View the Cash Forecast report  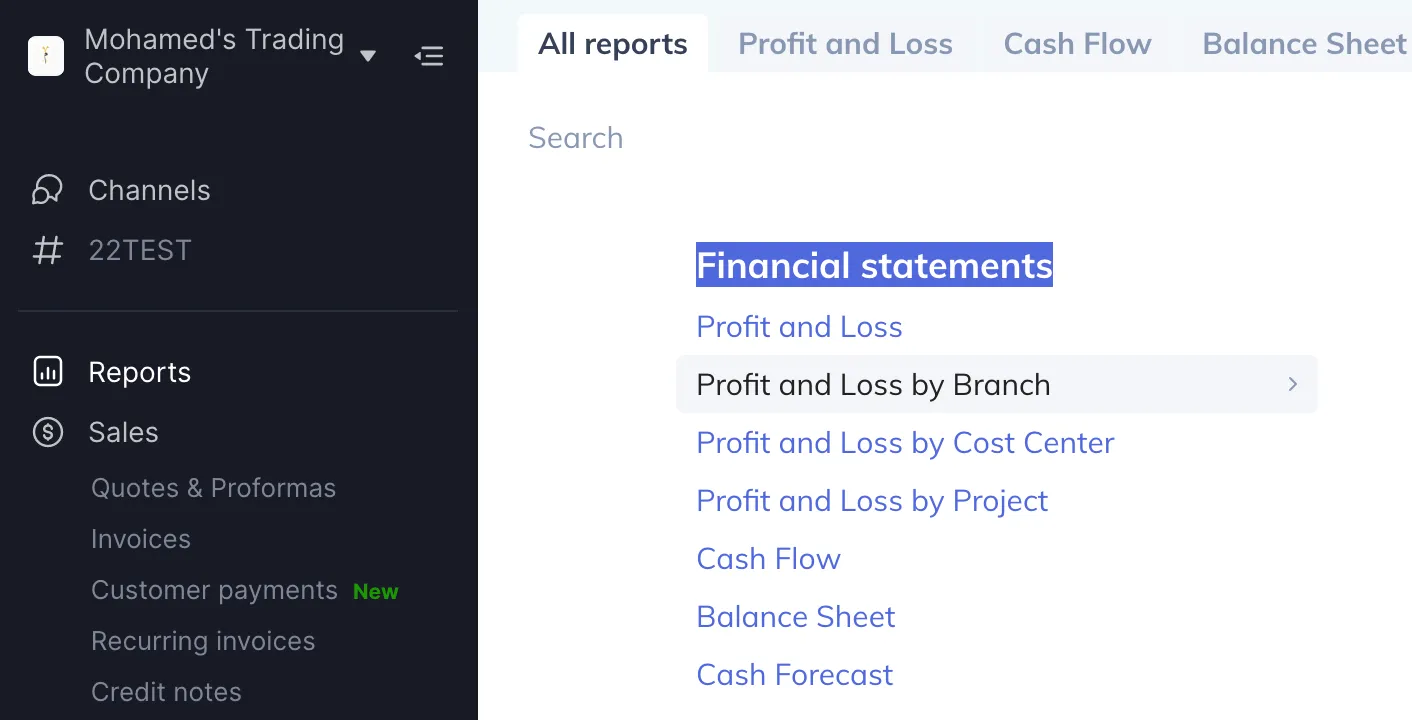794,674
